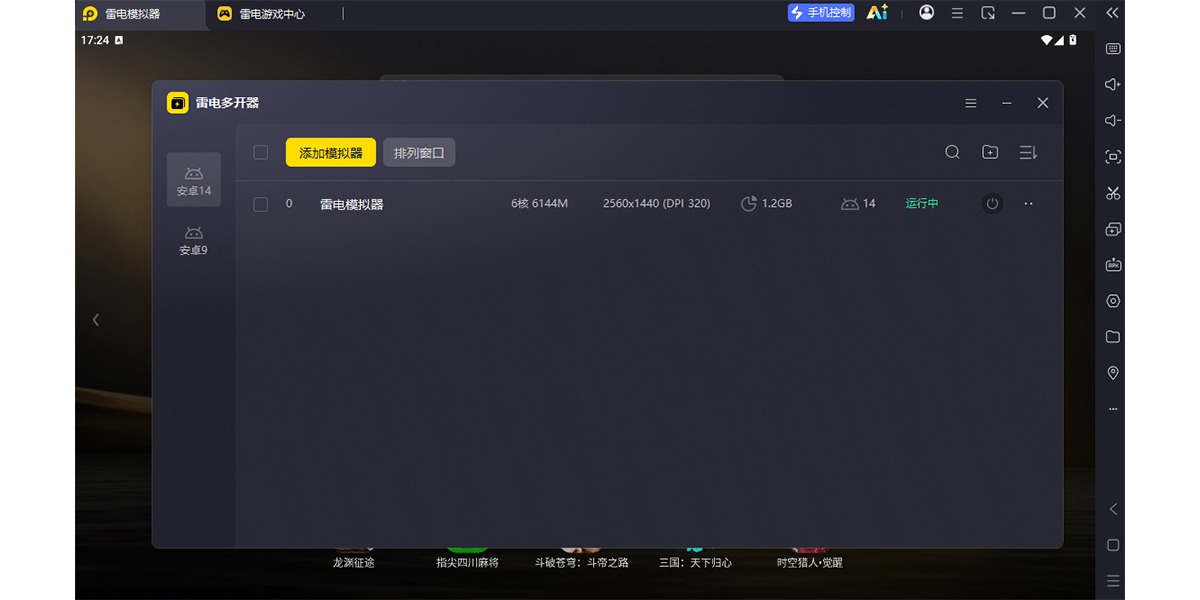1200x600 pixels.
Task: Click the 6核 6144M spec text
Action: coord(539,204)
